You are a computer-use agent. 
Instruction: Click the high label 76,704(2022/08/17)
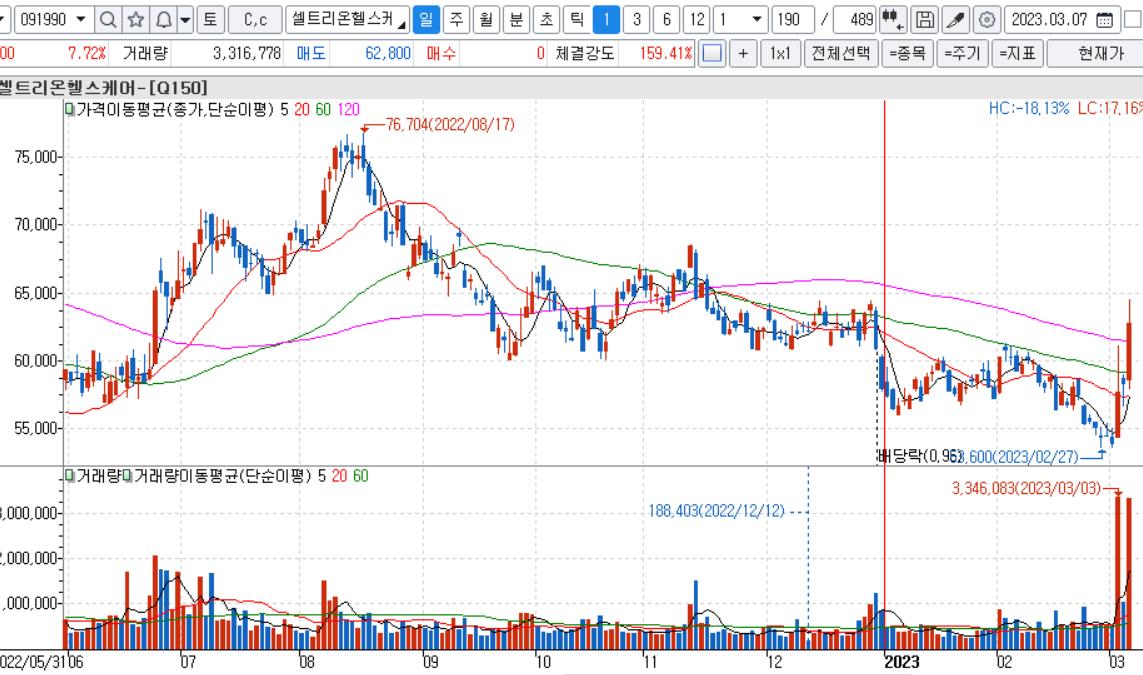click(x=450, y=125)
